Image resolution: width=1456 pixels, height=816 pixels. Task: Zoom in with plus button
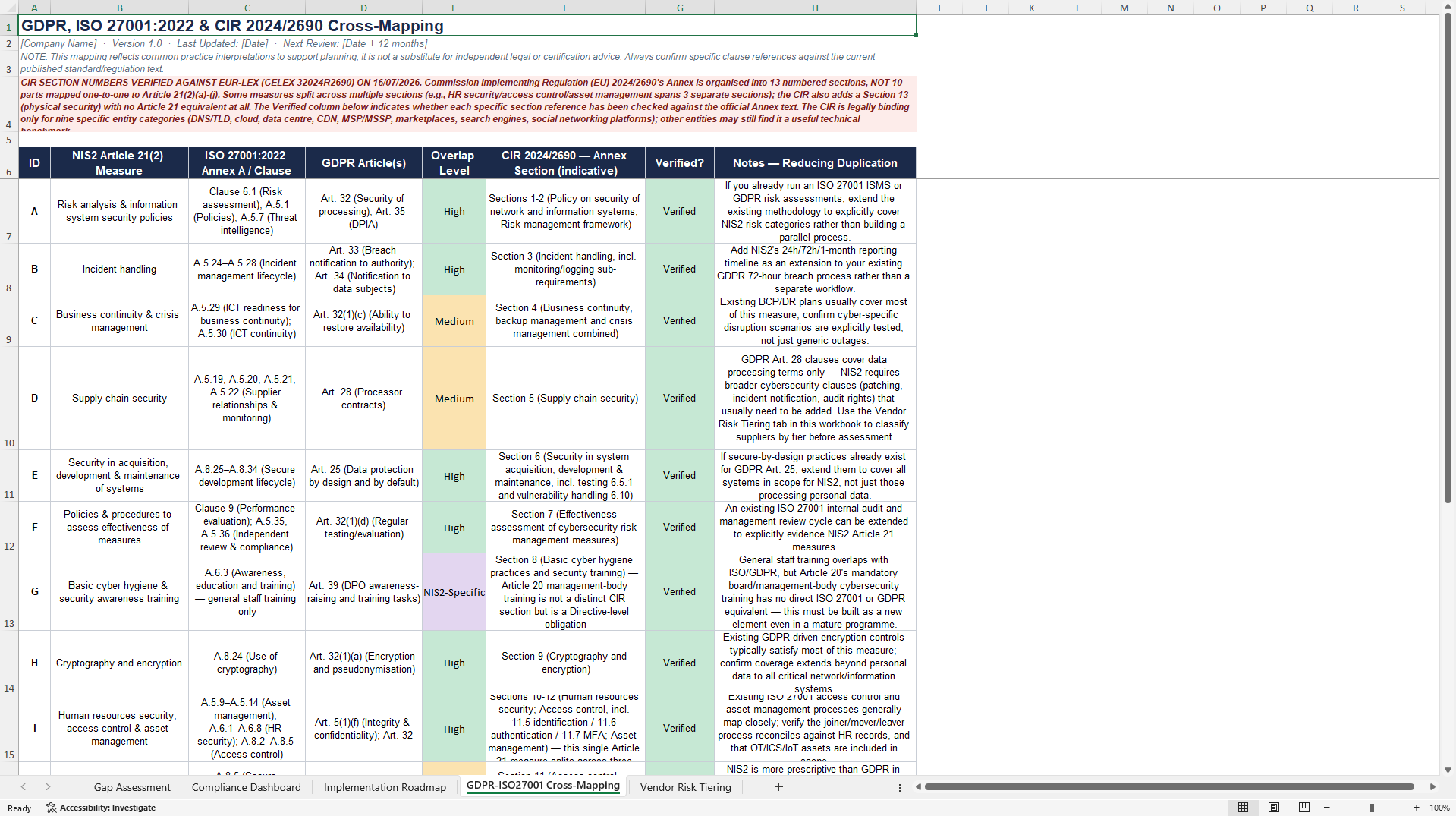(1417, 808)
